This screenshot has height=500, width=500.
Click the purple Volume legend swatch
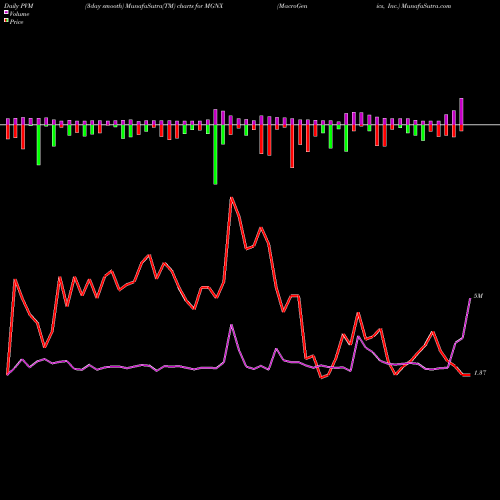click(x=6, y=12)
